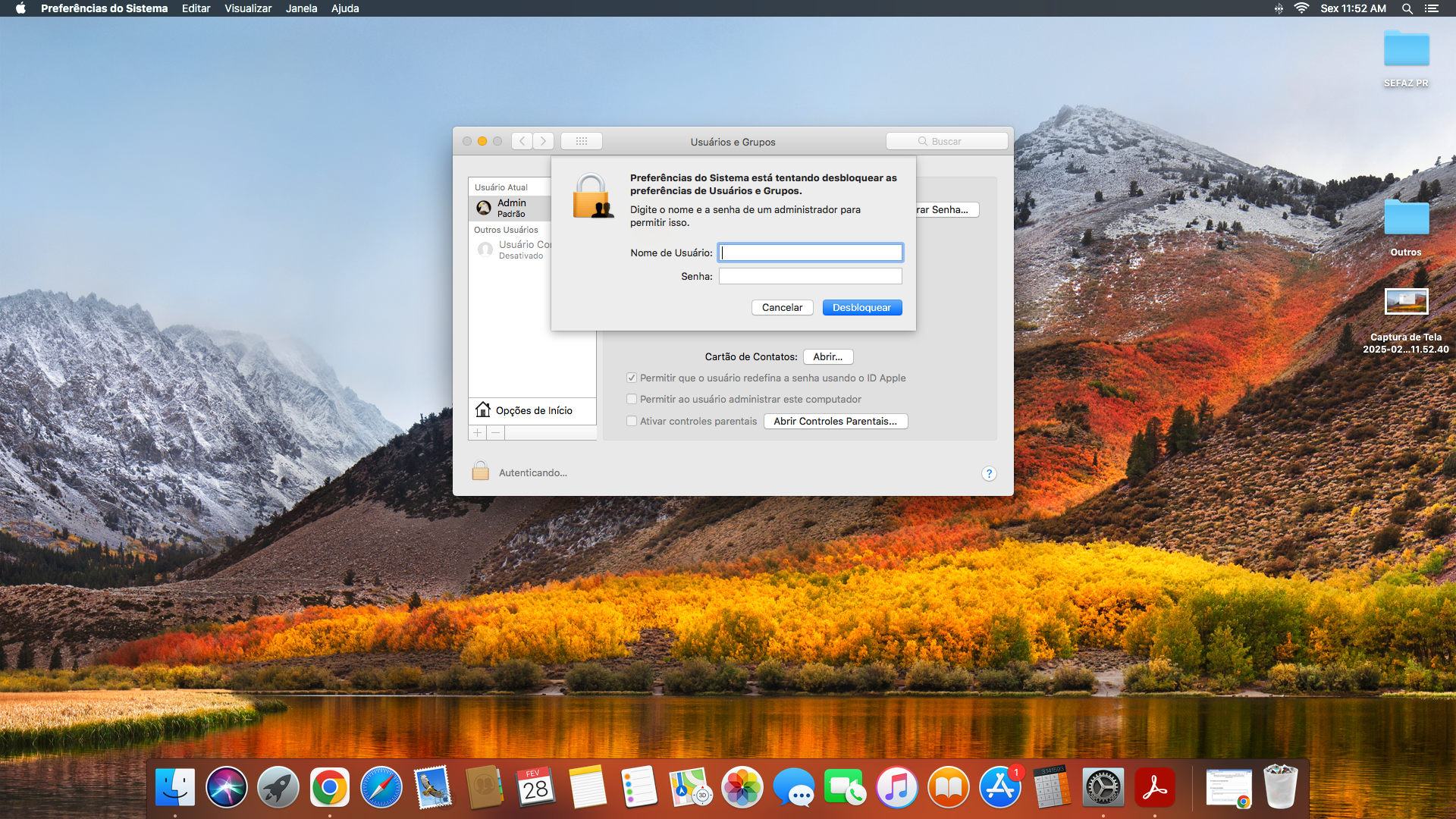This screenshot has height=819, width=1456.
Task: Toggle reset password using Apple ID checkbox
Action: point(632,378)
